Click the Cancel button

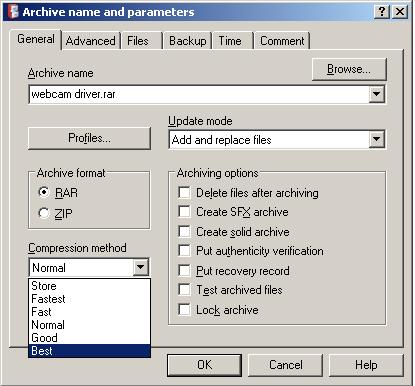click(x=286, y=365)
